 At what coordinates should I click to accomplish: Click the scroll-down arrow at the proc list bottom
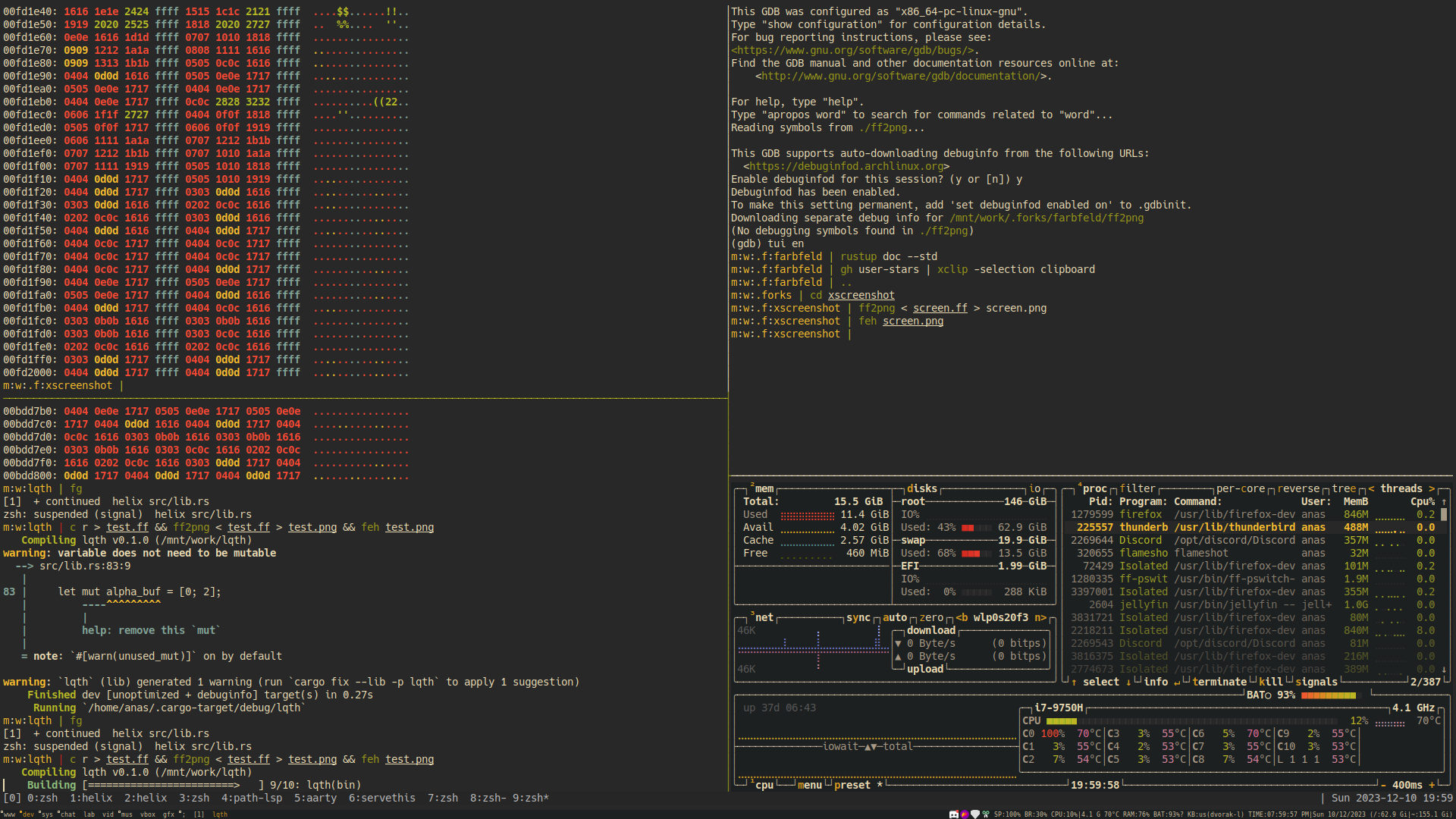[x=1444, y=670]
